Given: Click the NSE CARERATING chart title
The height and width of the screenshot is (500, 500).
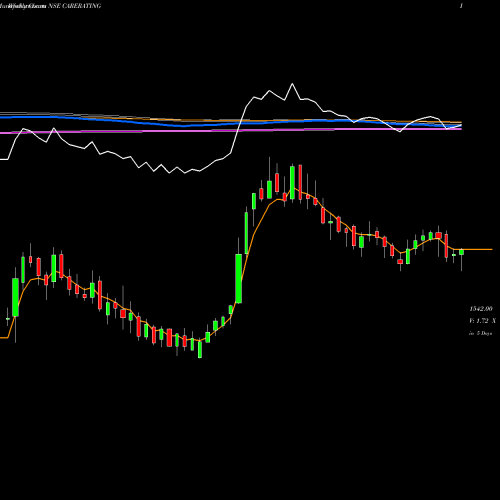Looking at the screenshot, I should (75, 6).
